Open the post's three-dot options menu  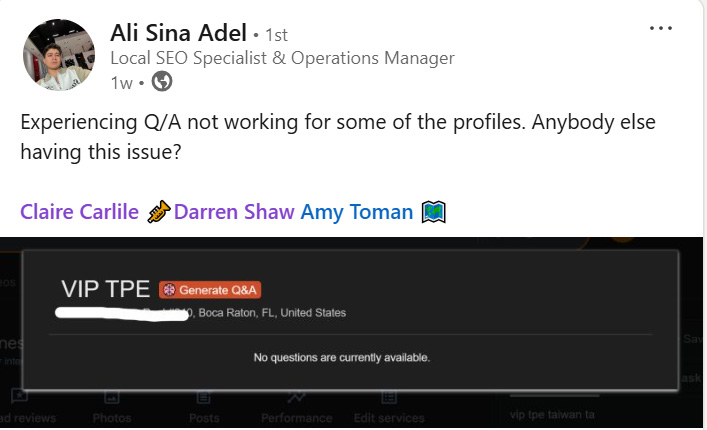(661, 29)
